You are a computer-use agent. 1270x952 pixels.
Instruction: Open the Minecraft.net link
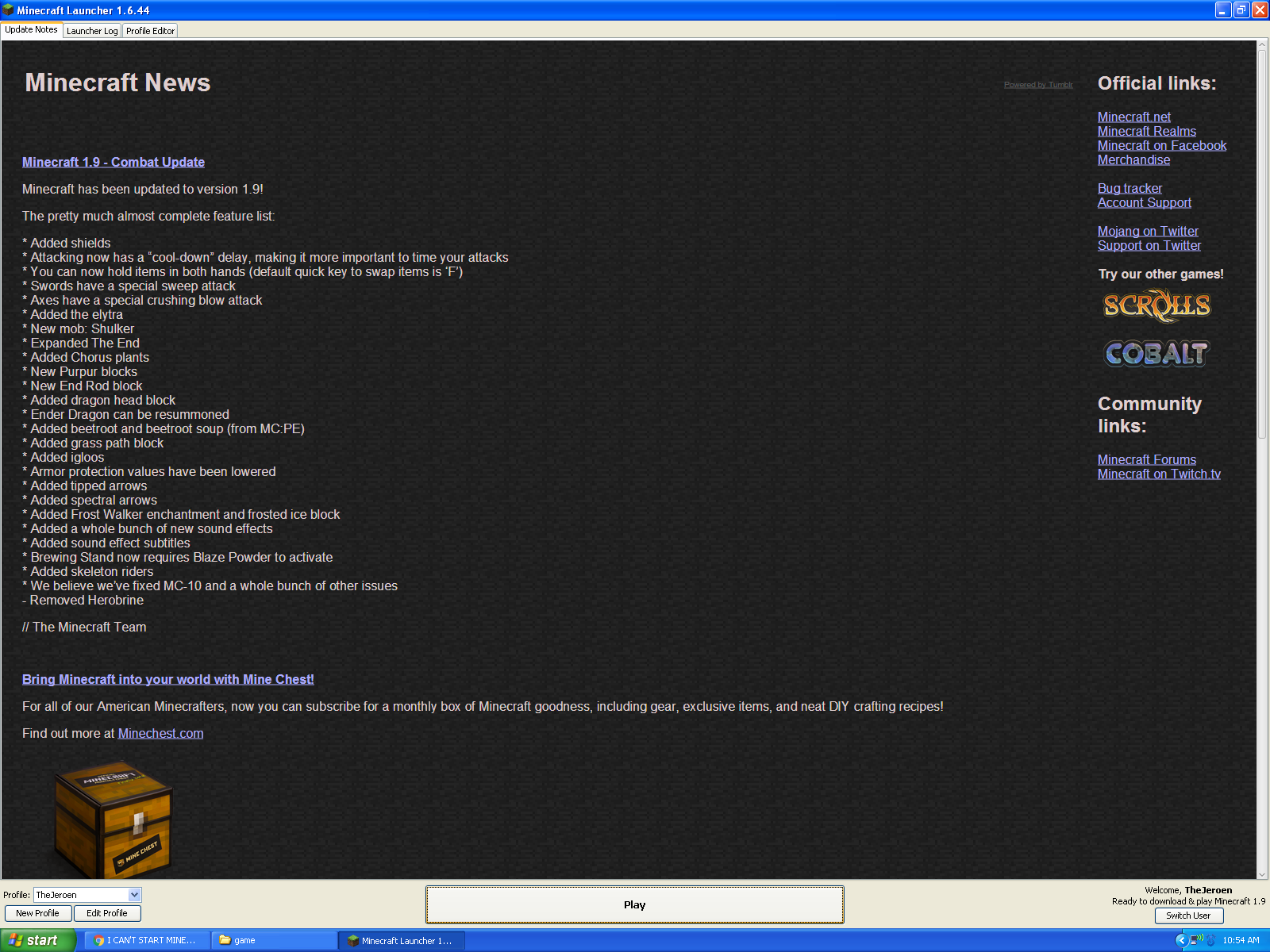[1134, 117]
